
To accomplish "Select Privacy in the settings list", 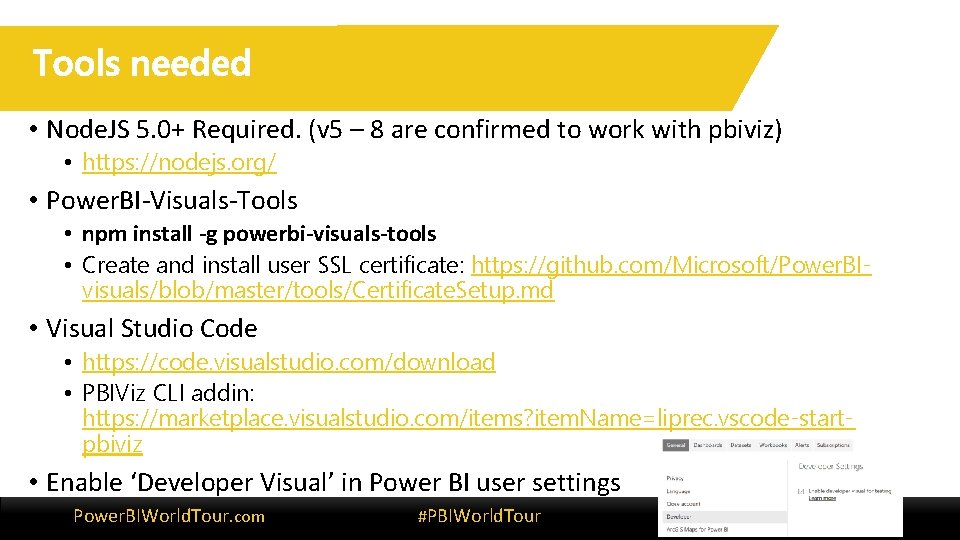I will [x=675, y=478].
